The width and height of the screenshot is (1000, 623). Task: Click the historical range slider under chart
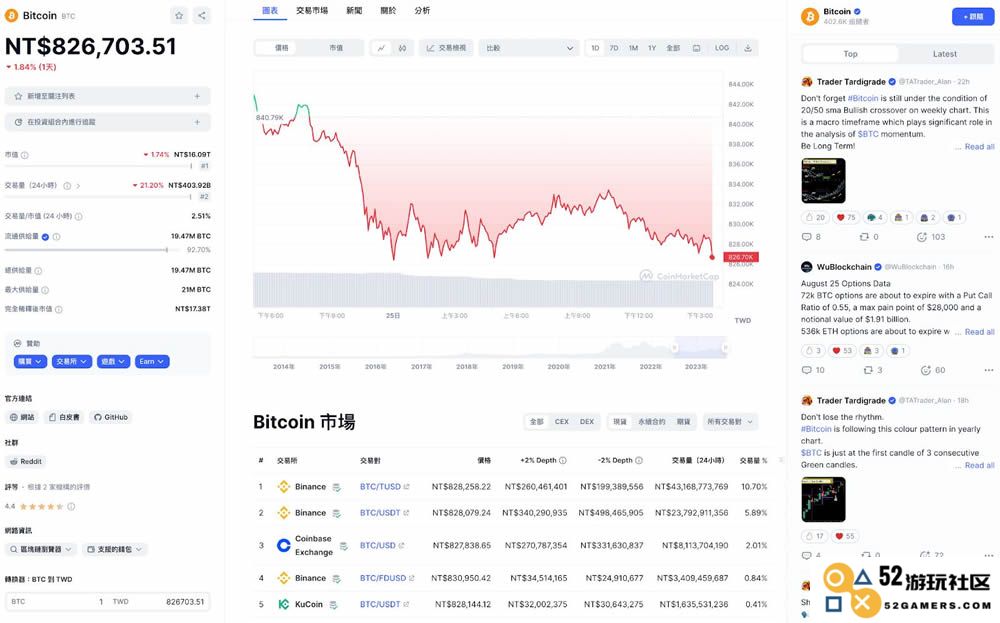point(490,347)
